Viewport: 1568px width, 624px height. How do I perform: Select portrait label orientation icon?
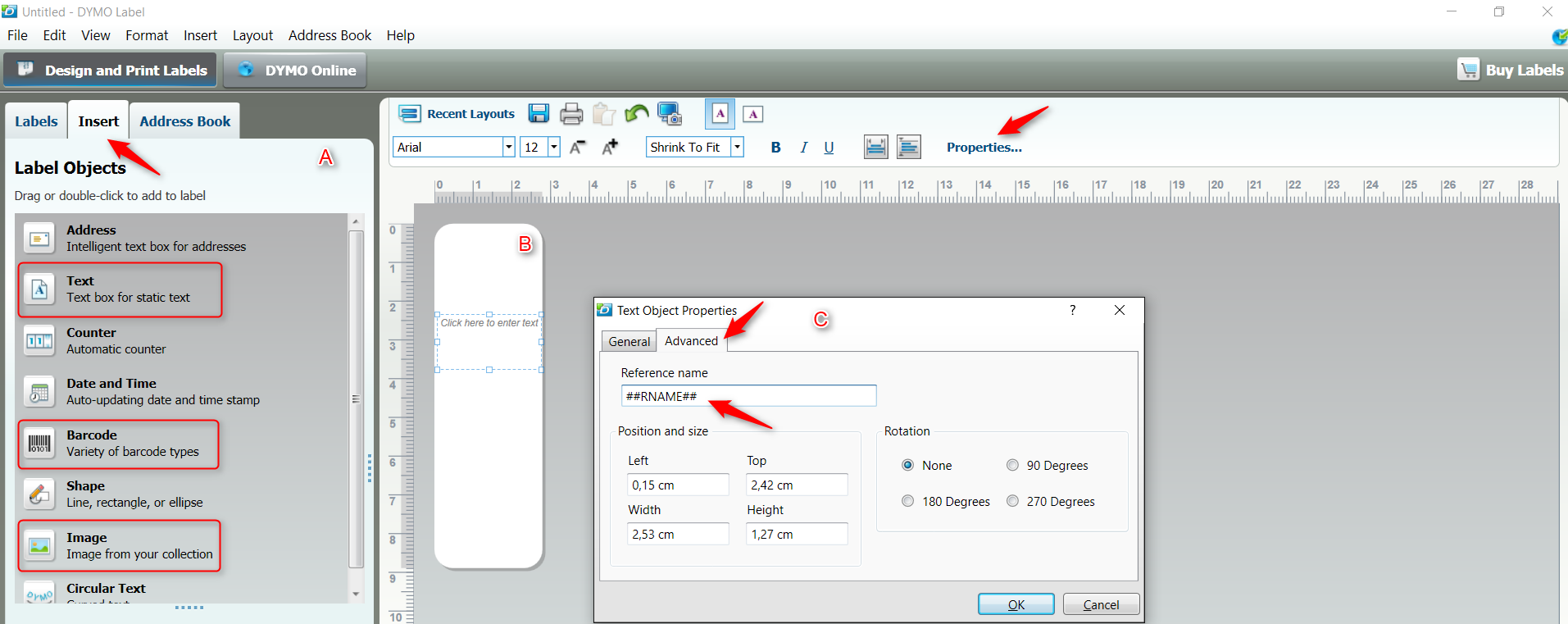point(720,114)
